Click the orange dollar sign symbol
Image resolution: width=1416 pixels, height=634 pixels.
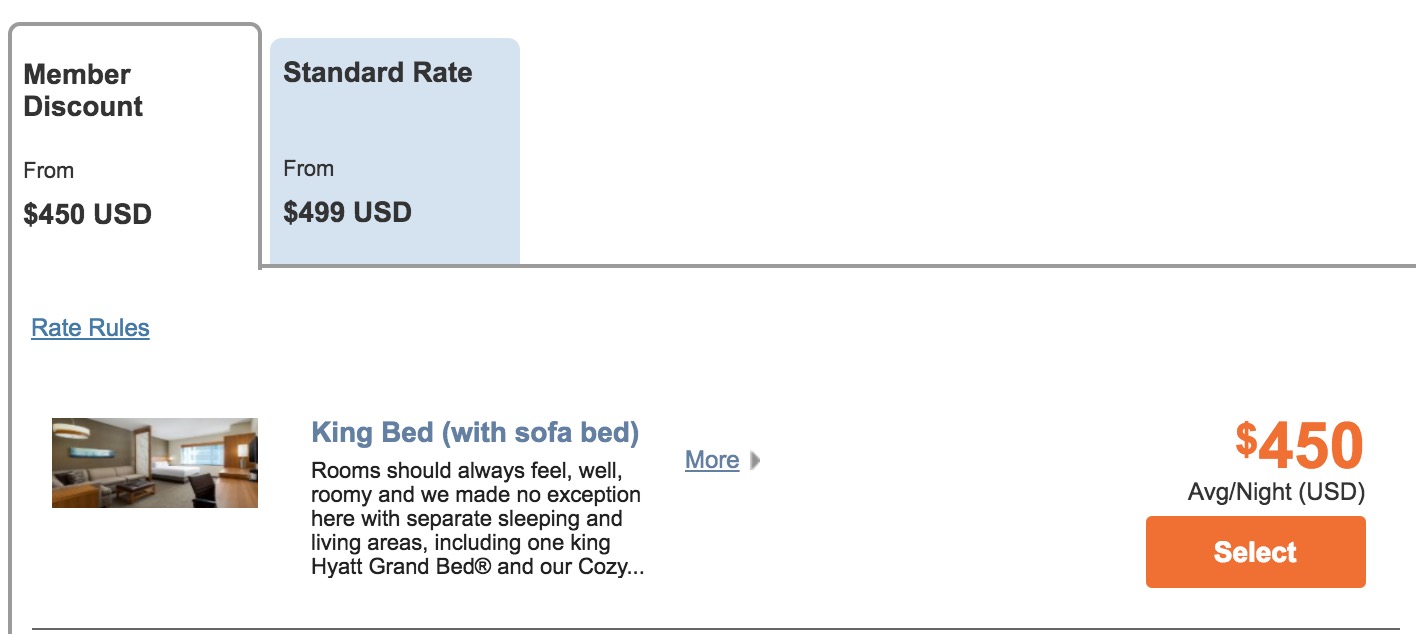[1246, 438]
